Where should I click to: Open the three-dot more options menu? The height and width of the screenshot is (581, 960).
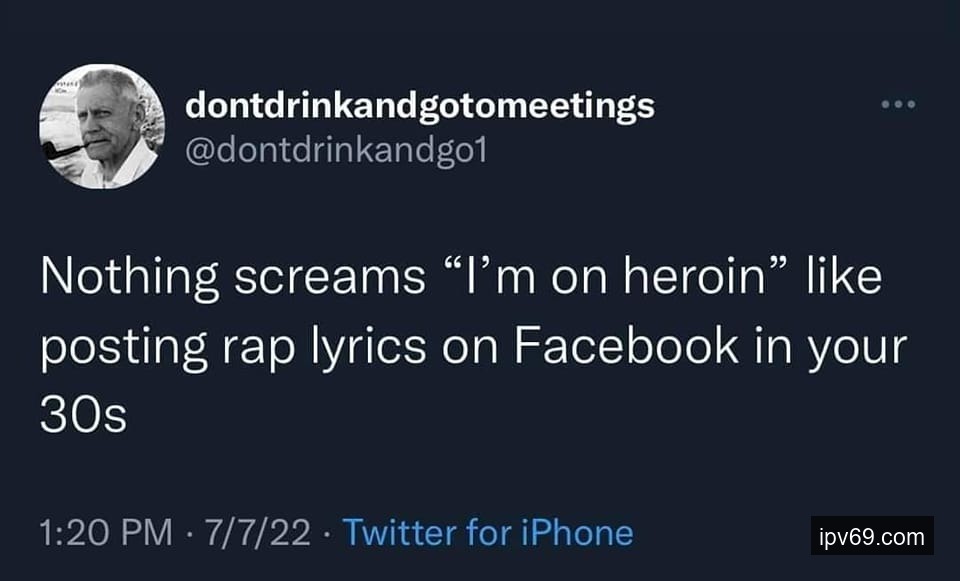click(x=897, y=104)
